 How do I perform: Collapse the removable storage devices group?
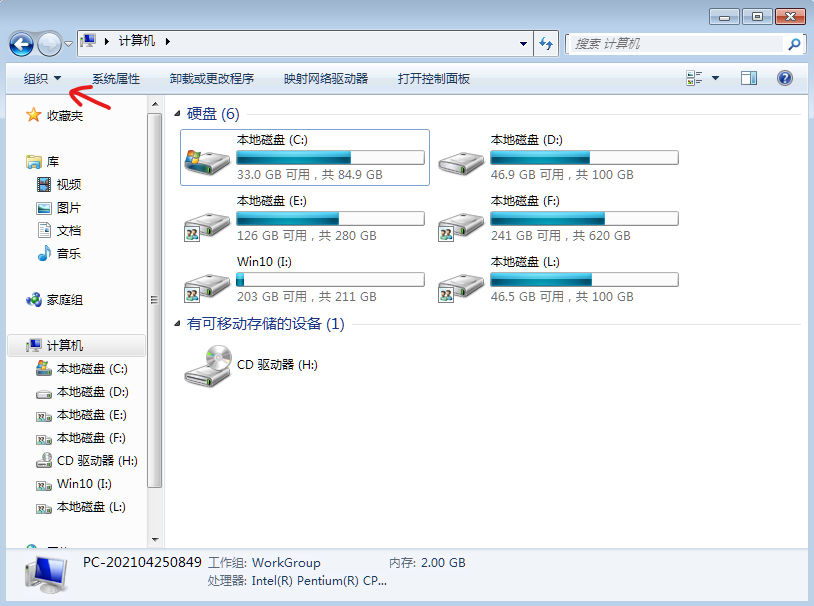pyautogui.click(x=178, y=324)
